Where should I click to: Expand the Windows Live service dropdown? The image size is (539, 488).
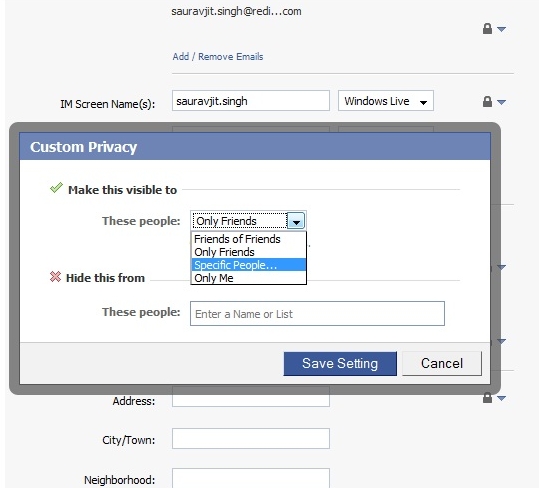[x=386, y=101]
